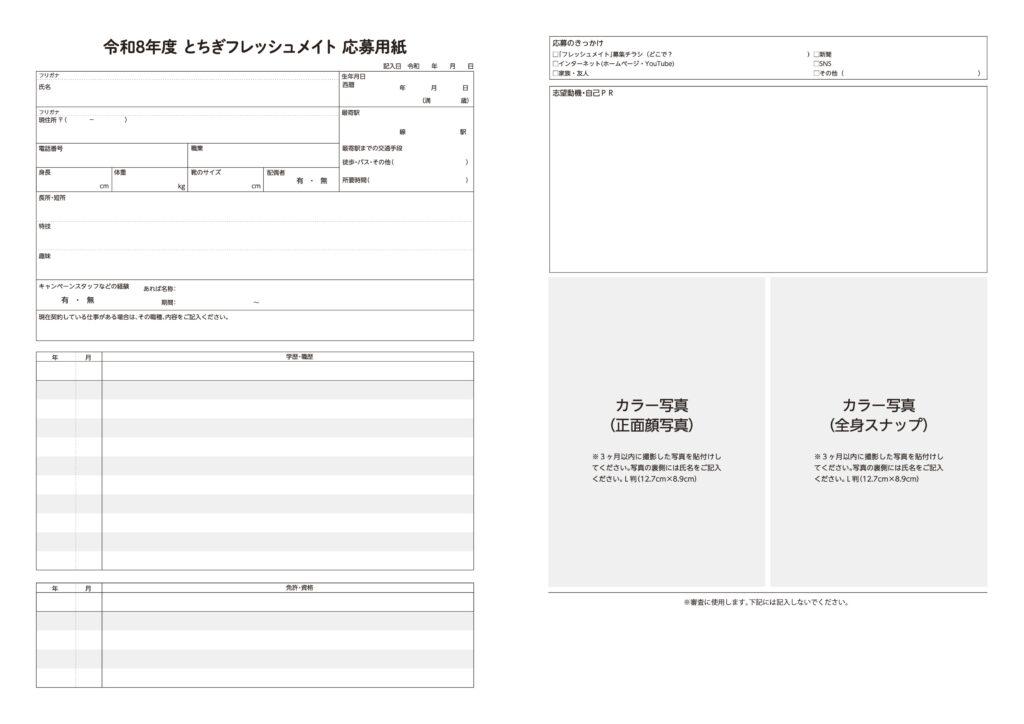The width and height of the screenshot is (1024, 724).
Task: Click the 電話番号 phone number field
Action: pyautogui.click(x=110, y=157)
